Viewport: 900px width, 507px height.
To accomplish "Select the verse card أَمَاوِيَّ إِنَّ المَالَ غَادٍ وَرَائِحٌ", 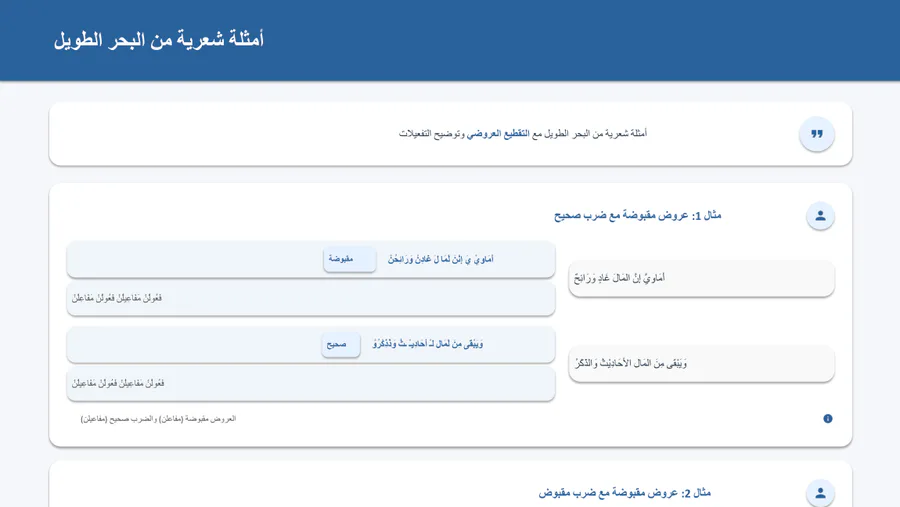I will tap(701, 278).
